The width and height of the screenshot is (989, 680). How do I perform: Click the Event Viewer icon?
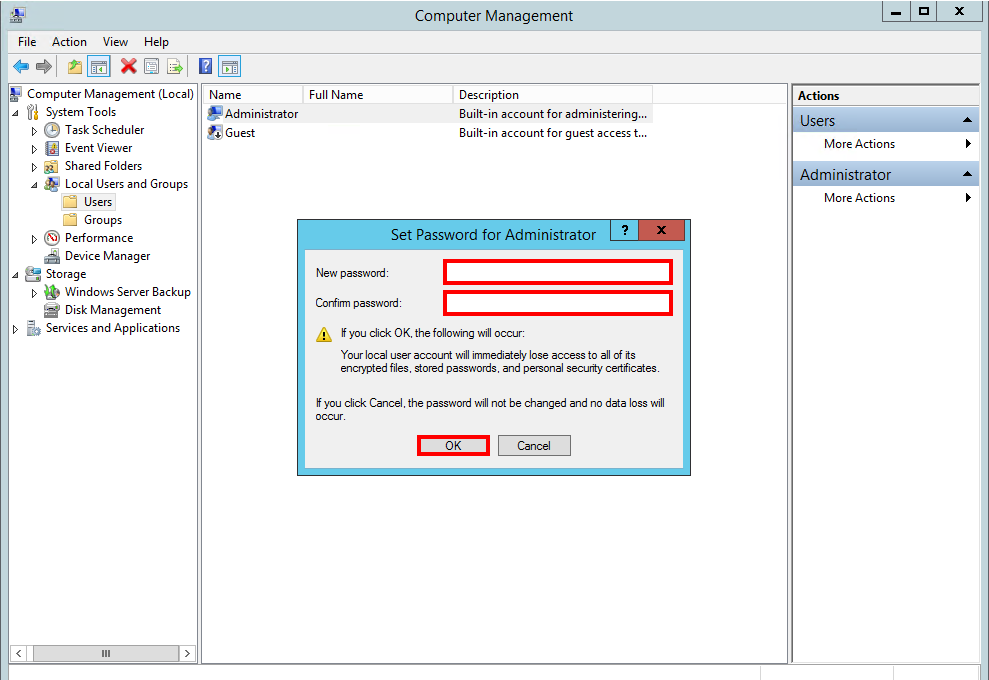point(52,148)
